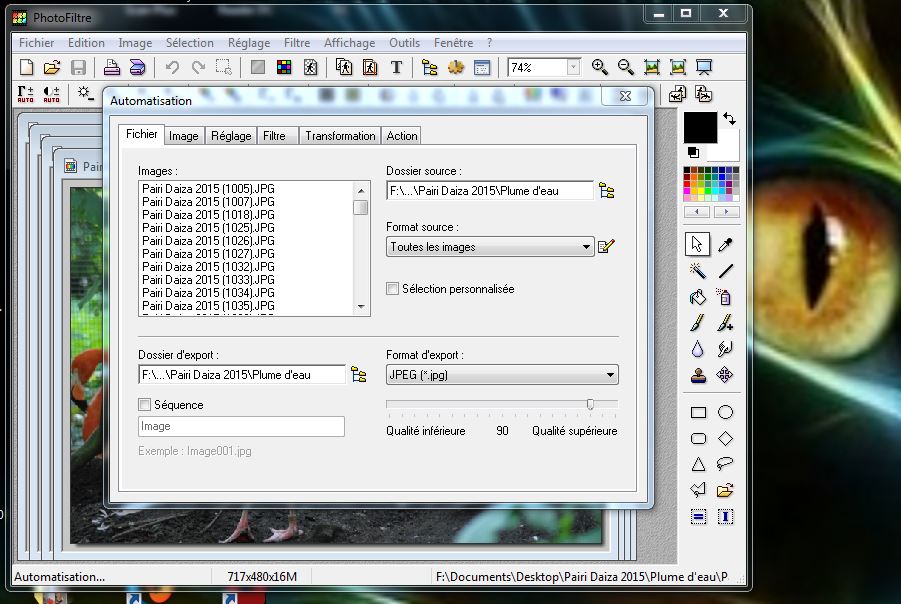The image size is (901, 604).
Task: Click the Redo arrow icon
Action: 198,67
